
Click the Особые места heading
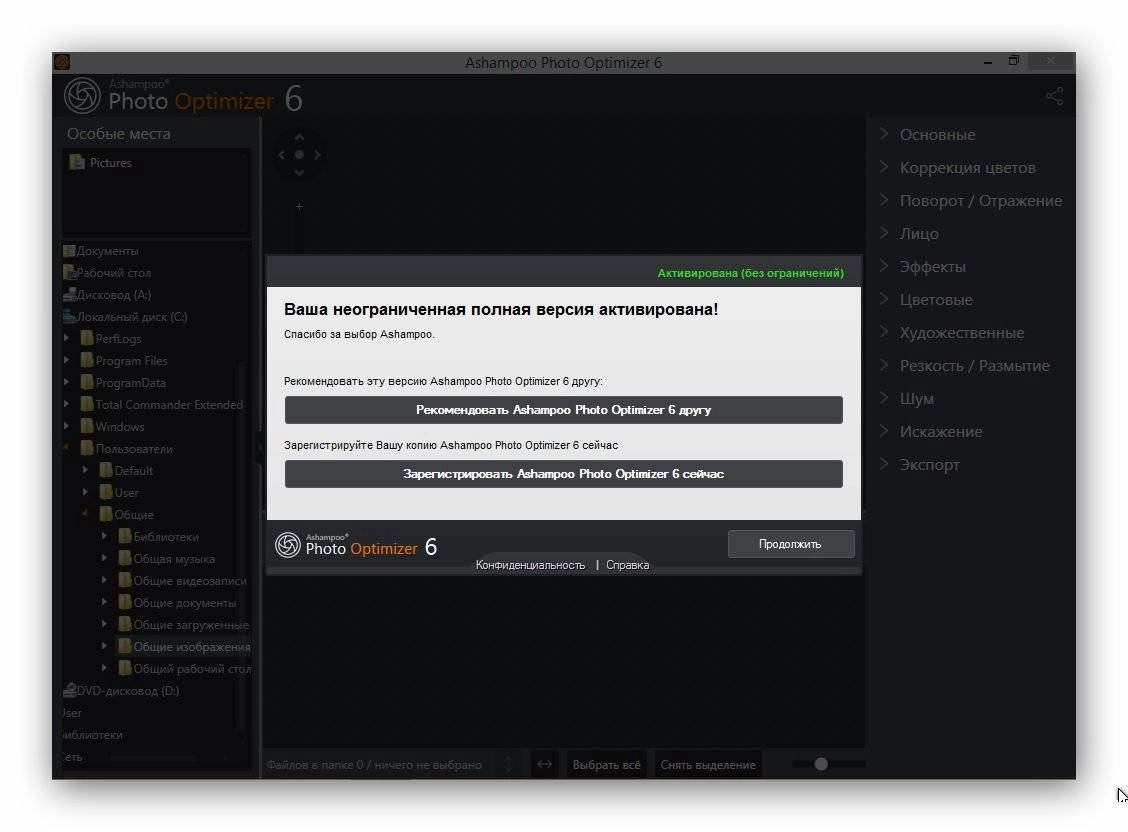(x=119, y=134)
